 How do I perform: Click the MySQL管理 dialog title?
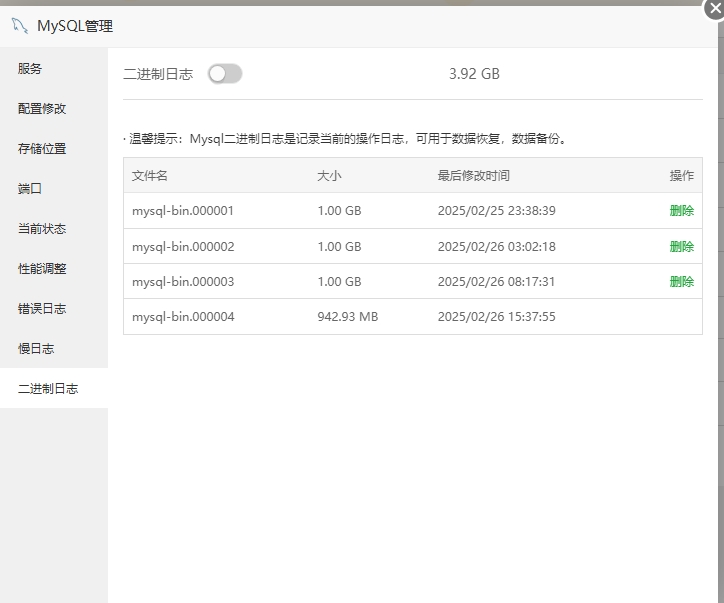click(x=75, y=26)
